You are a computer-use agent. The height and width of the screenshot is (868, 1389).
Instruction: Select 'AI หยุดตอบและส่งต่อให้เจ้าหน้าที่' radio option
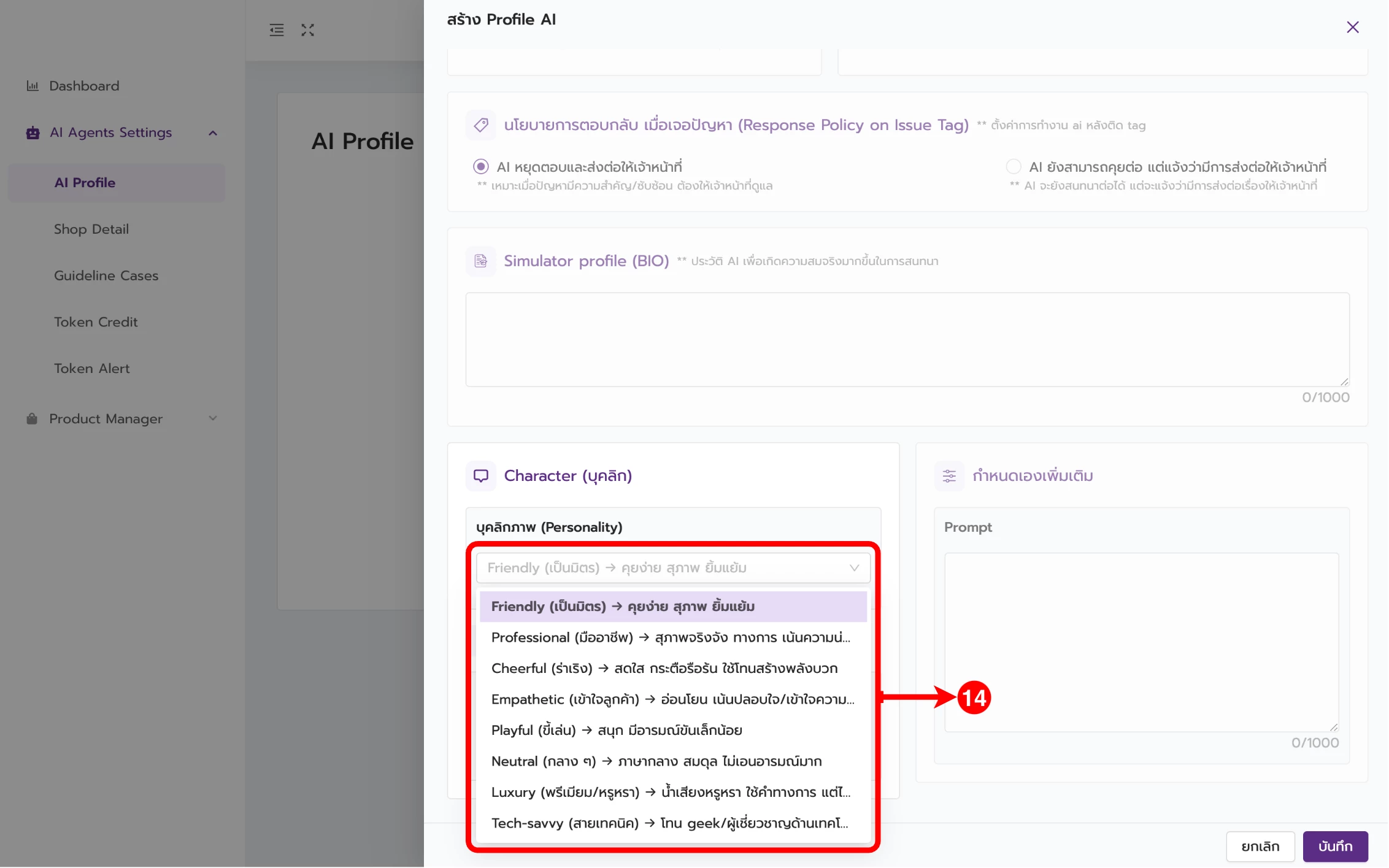coord(481,167)
